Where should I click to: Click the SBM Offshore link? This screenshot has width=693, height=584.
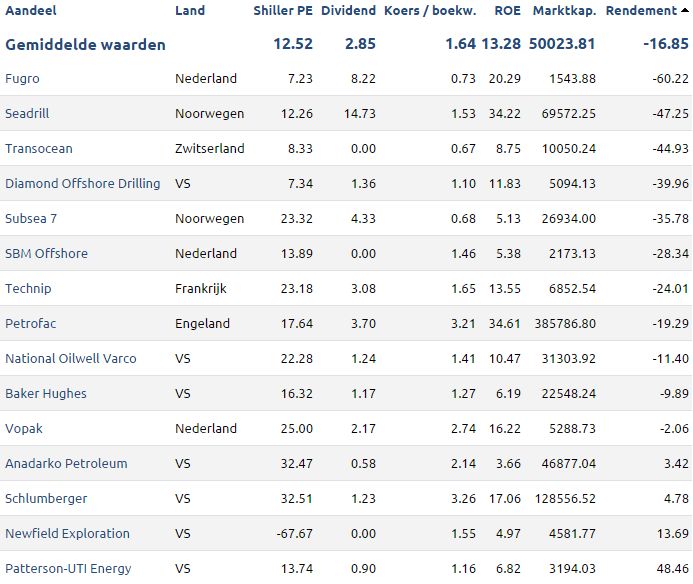[x=46, y=253]
